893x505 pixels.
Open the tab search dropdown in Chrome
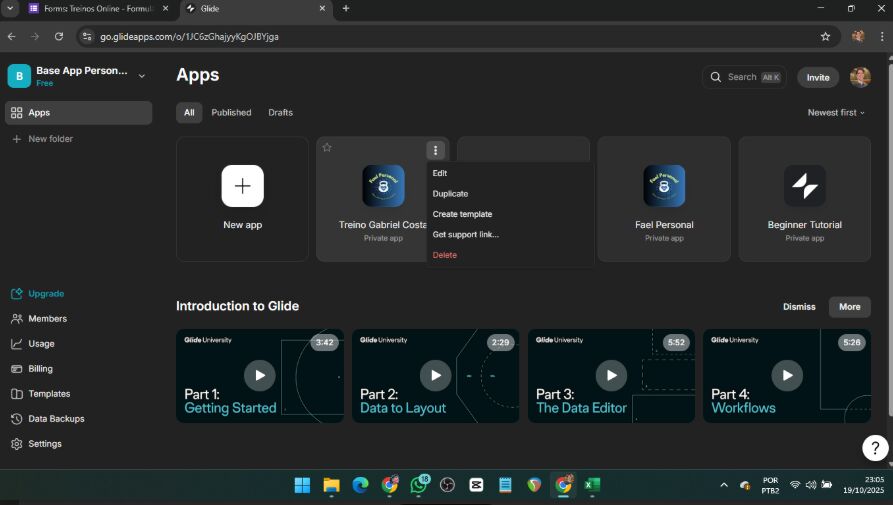10,9
